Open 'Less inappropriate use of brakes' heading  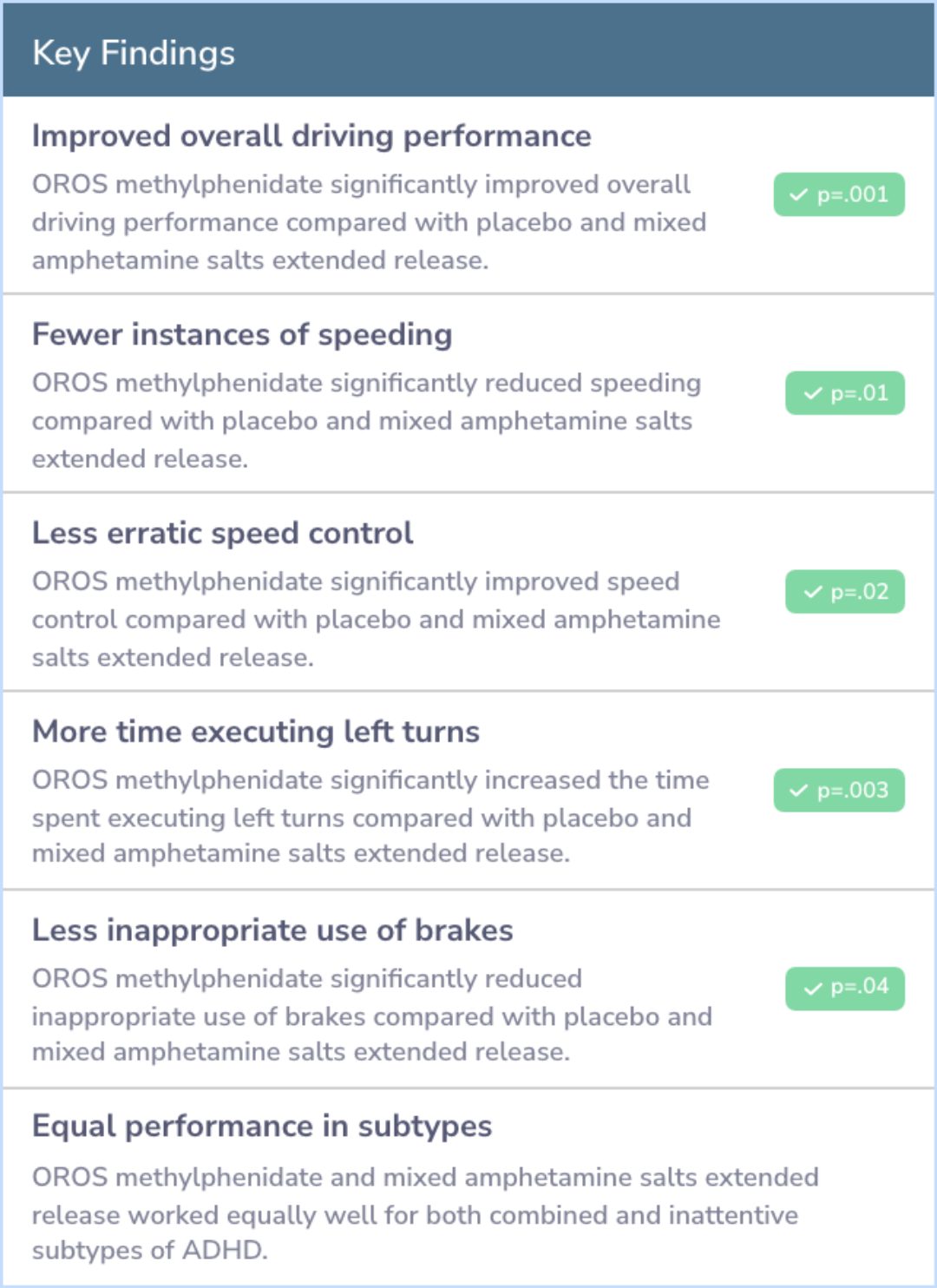[272, 930]
